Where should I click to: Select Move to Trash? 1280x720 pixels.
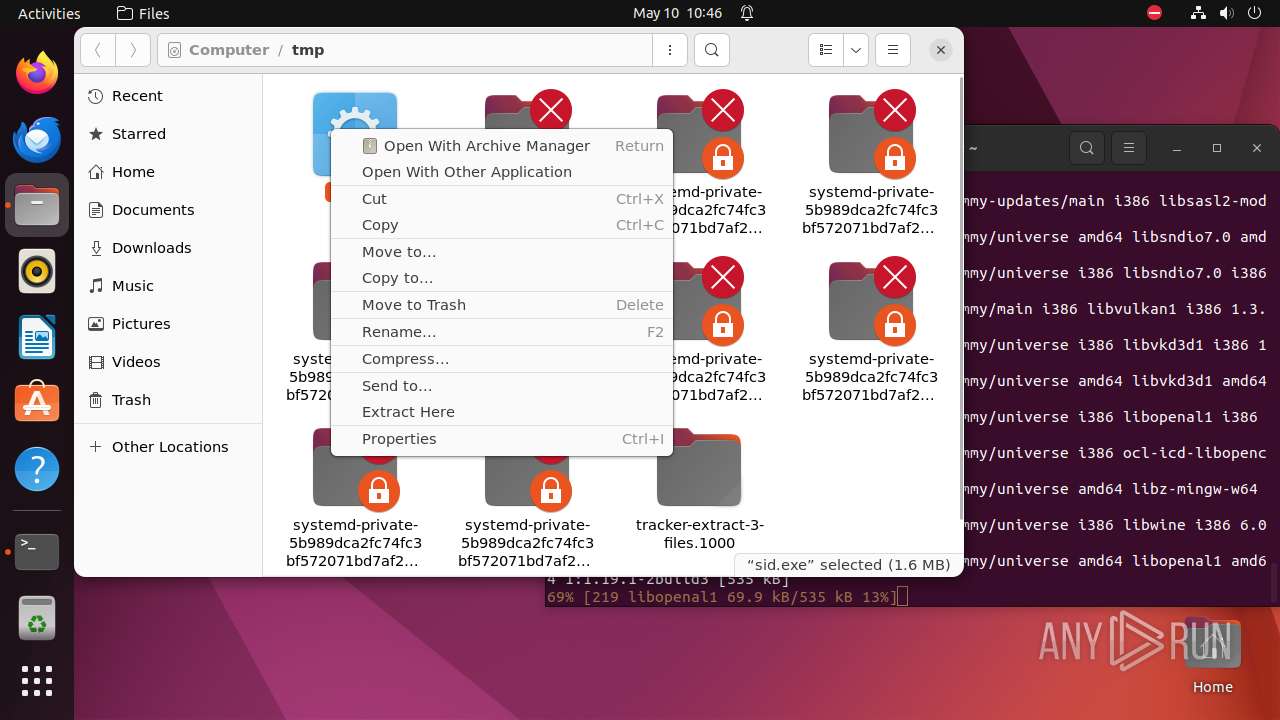pos(502,305)
